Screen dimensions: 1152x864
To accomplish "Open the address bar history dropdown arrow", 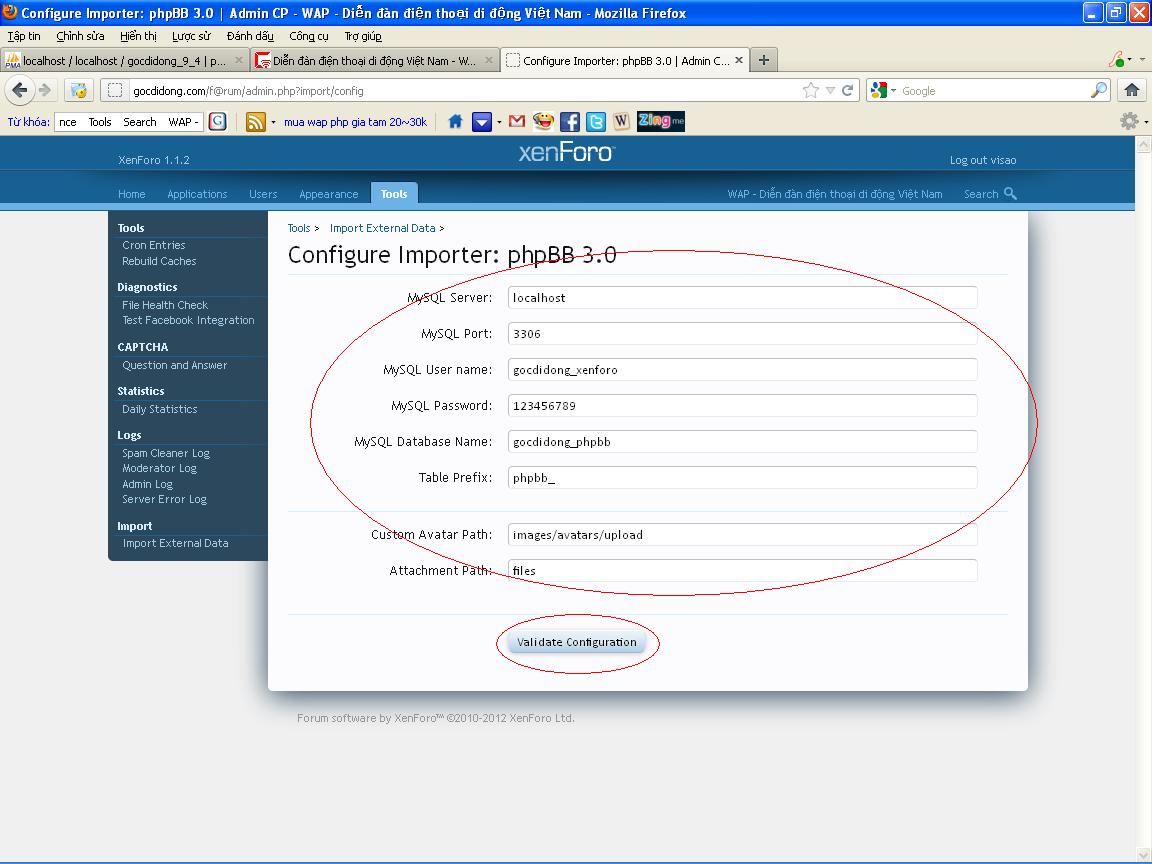I will point(830,90).
